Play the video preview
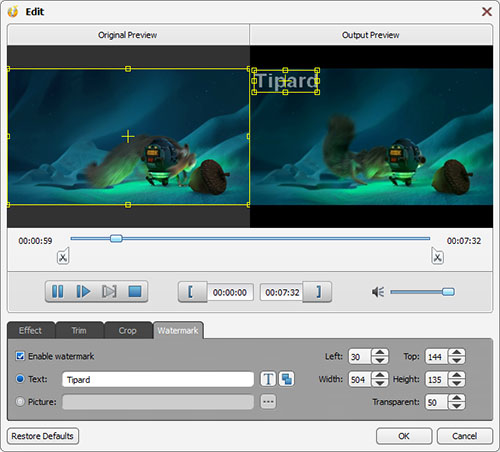Image resolution: width=500 pixels, height=452 pixels. tap(83, 291)
